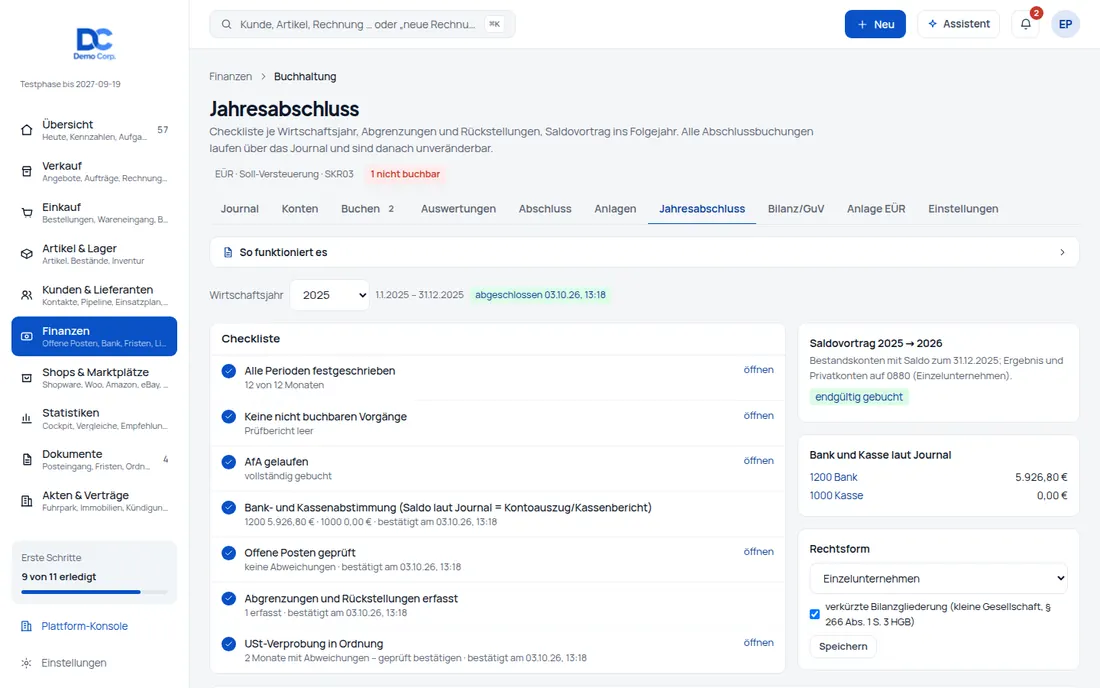Click the search magnifier icon
Screen dimensions: 1100x688
227,24
